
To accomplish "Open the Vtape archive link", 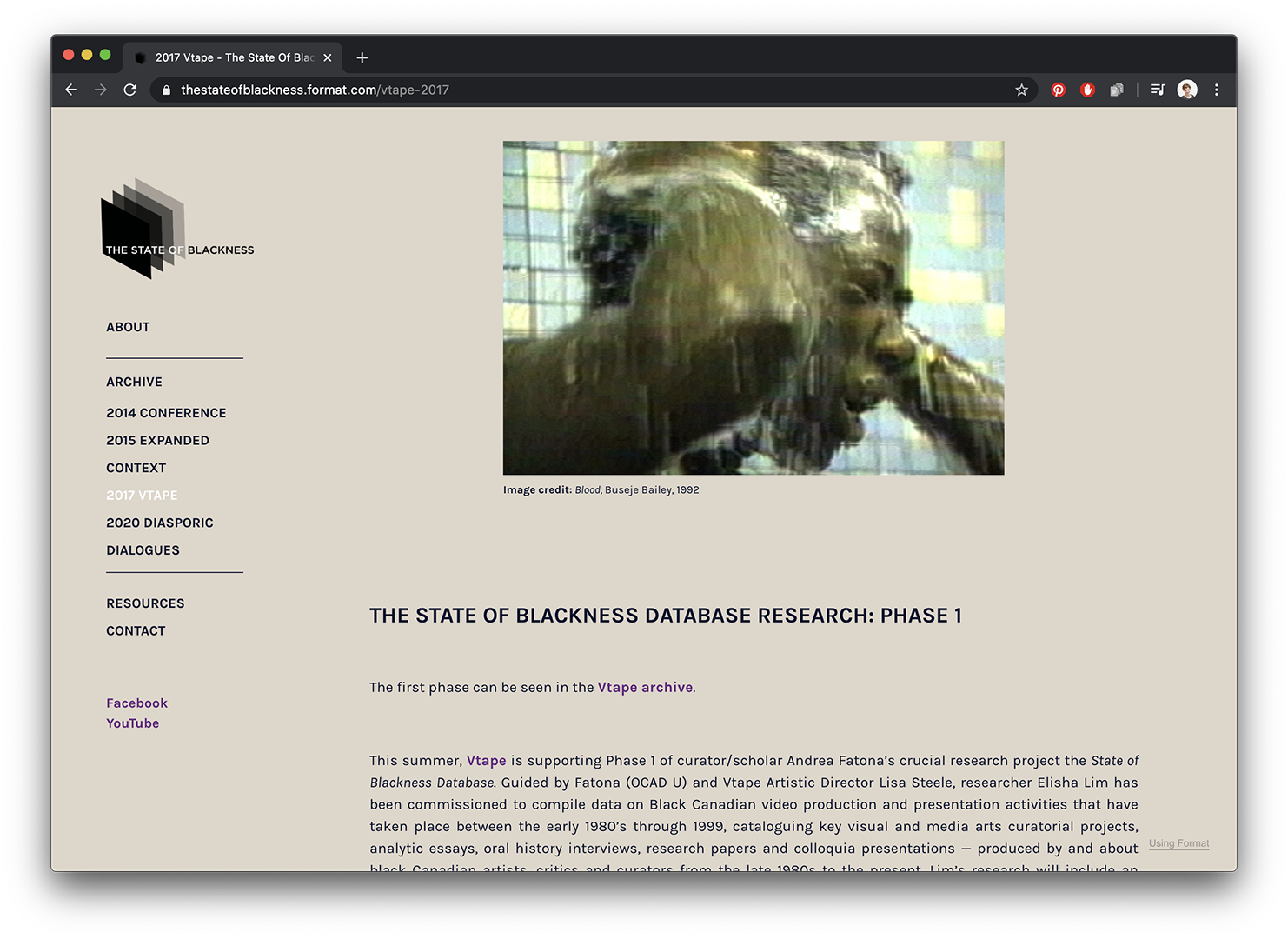I will (645, 687).
